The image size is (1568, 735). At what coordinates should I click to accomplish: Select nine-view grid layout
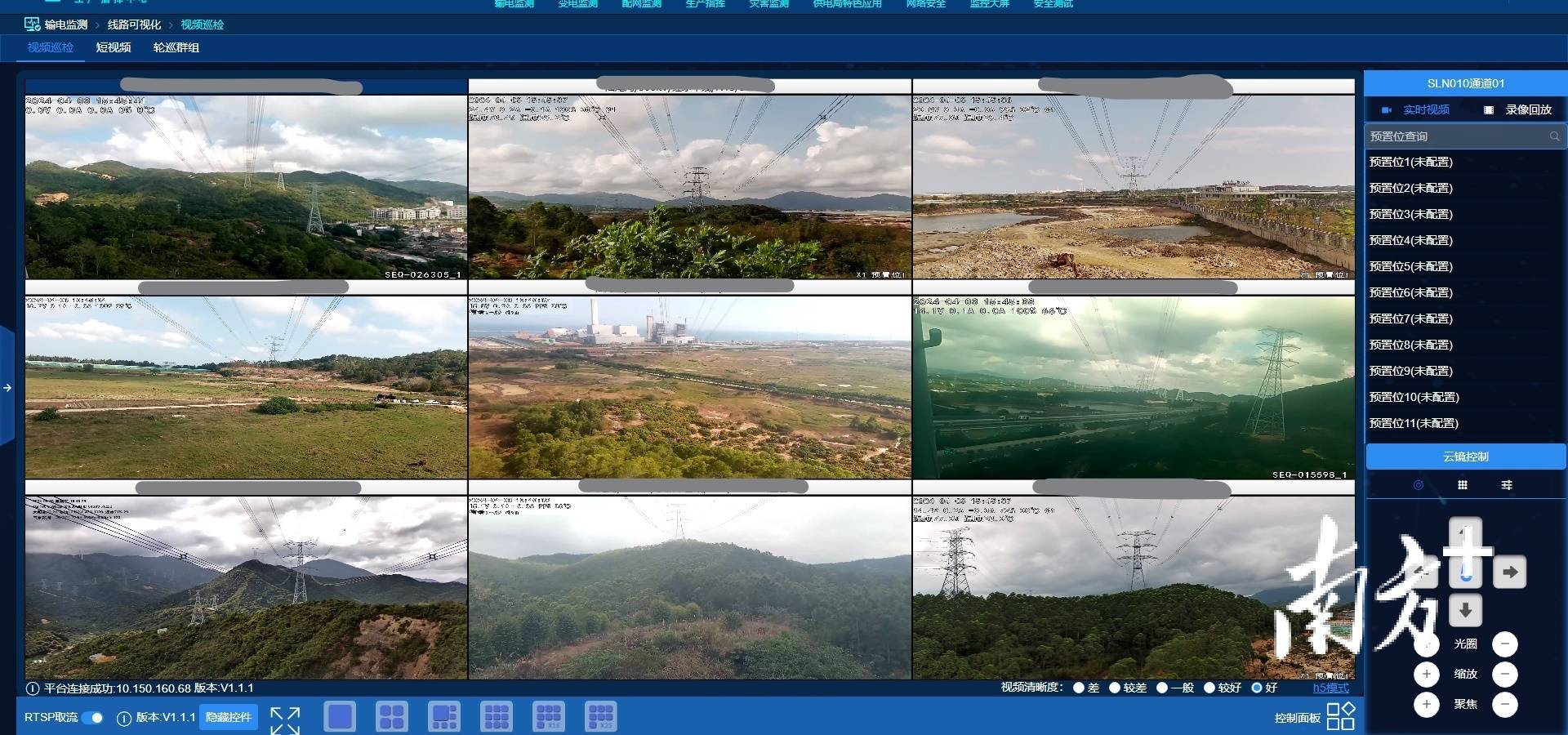point(497,717)
